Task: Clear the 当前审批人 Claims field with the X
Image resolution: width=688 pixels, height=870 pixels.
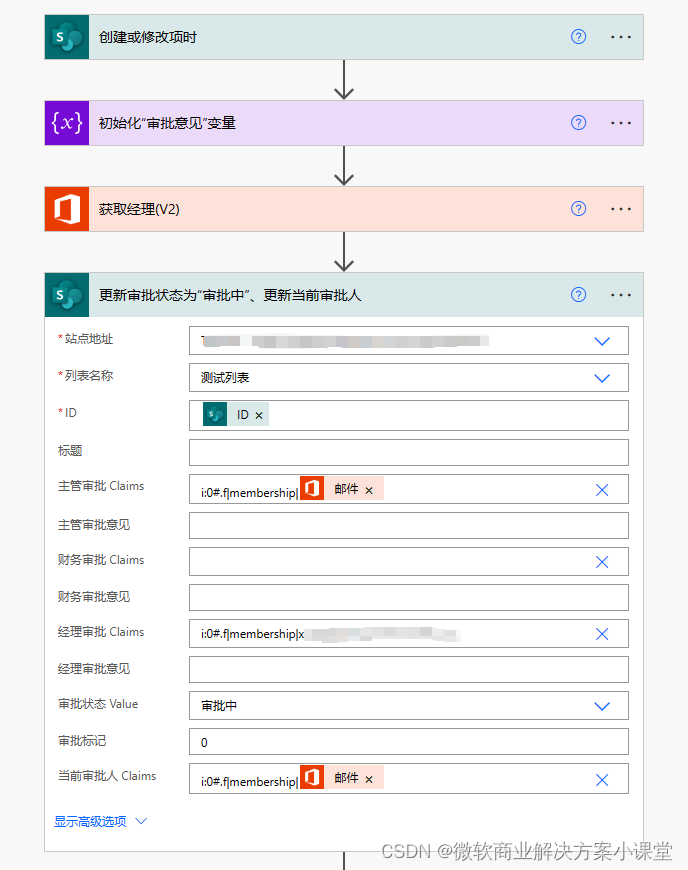Action: pyautogui.click(x=602, y=780)
